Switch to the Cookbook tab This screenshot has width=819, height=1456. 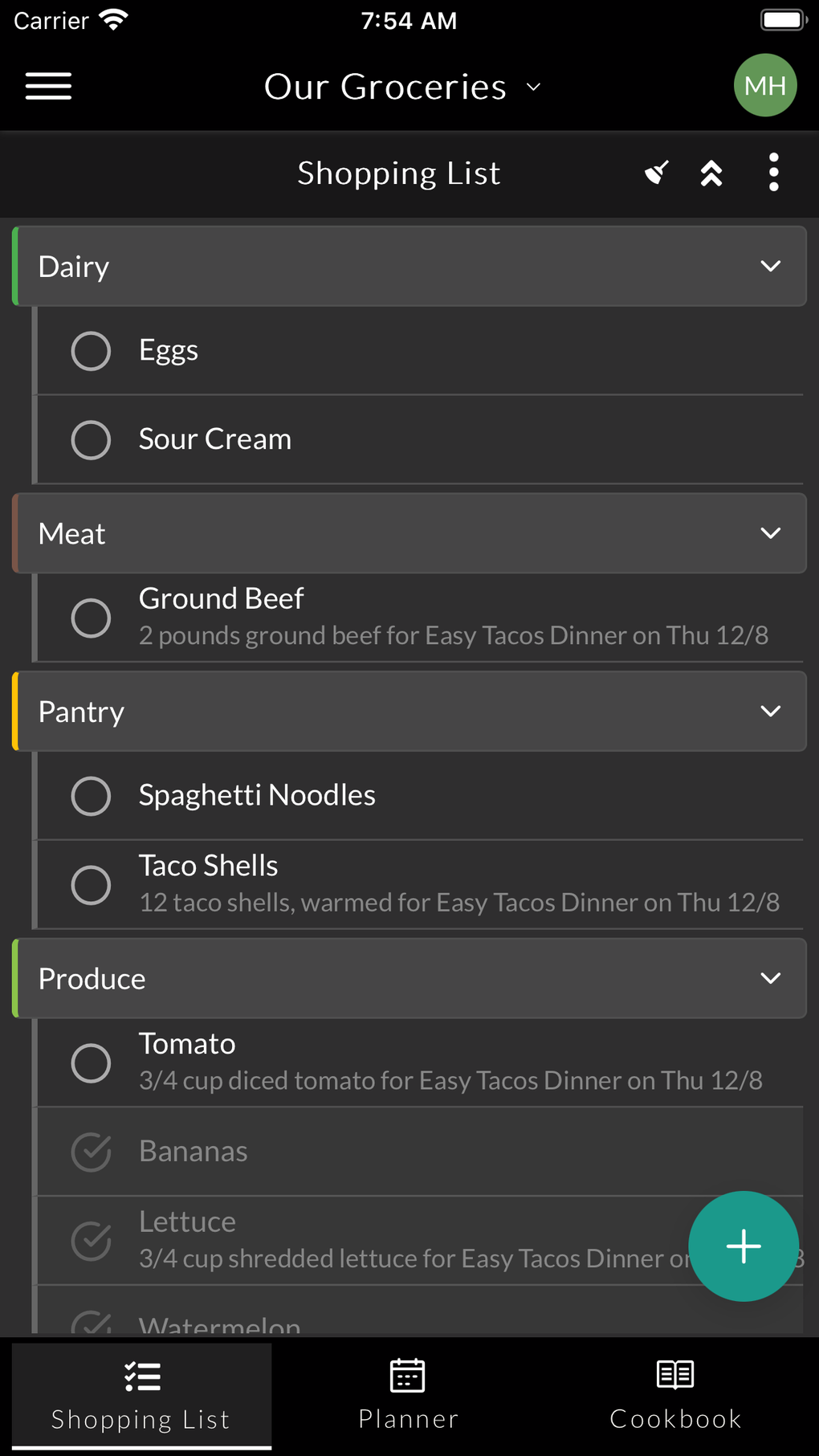click(675, 1396)
